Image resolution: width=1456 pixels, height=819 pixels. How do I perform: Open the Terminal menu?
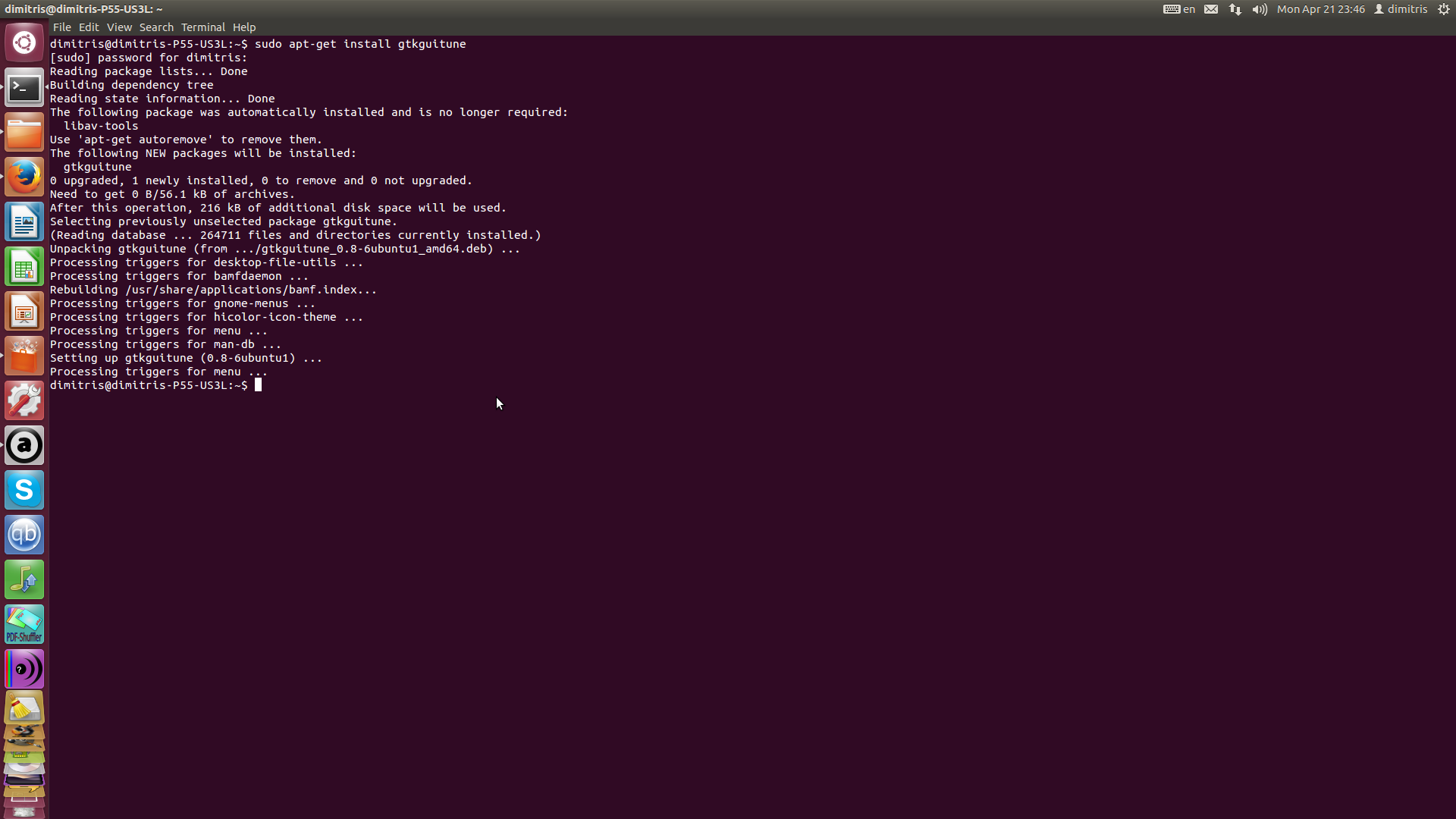[x=202, y=27]
